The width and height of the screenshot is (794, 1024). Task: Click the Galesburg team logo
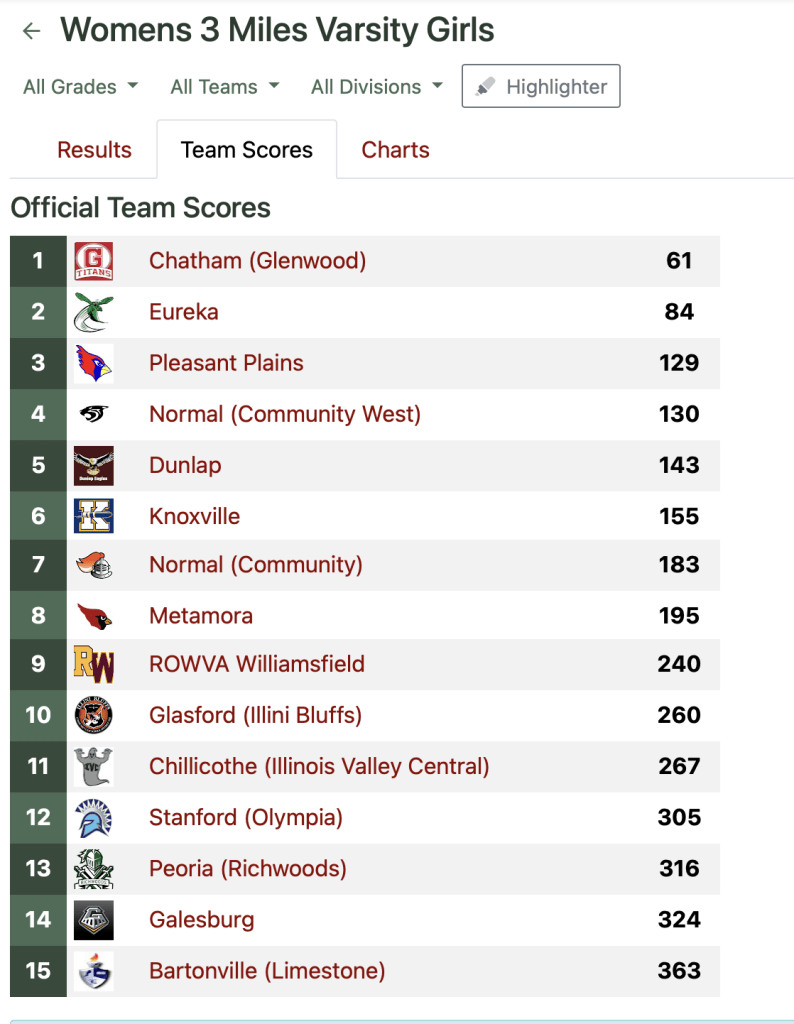94,920
